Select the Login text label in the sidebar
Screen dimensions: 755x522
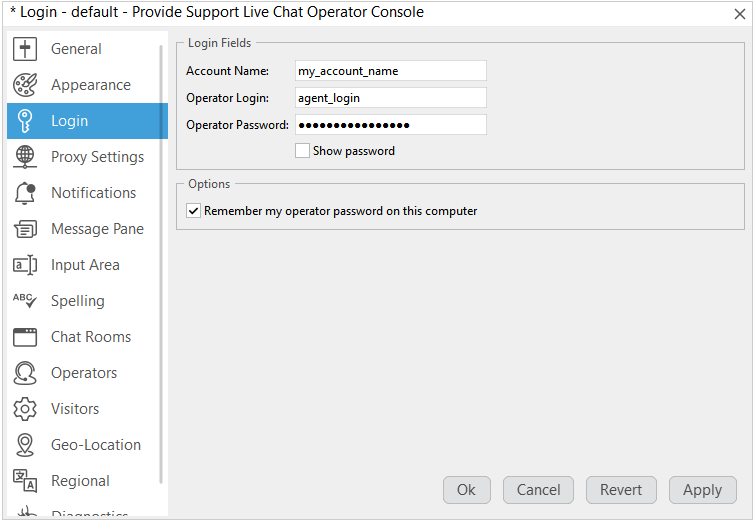click(x=70, y=121)
